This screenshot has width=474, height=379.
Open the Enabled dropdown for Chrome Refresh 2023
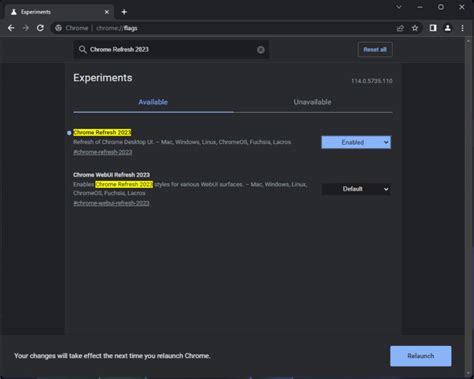[x=356, y=142]
